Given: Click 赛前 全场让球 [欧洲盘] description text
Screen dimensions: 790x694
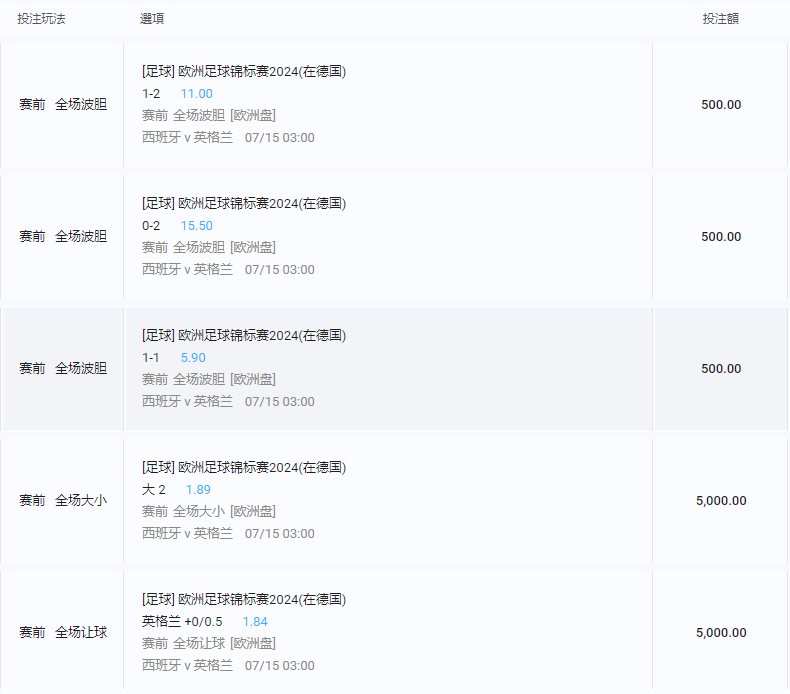Looking at the screenshot, I should click(209, 644).
